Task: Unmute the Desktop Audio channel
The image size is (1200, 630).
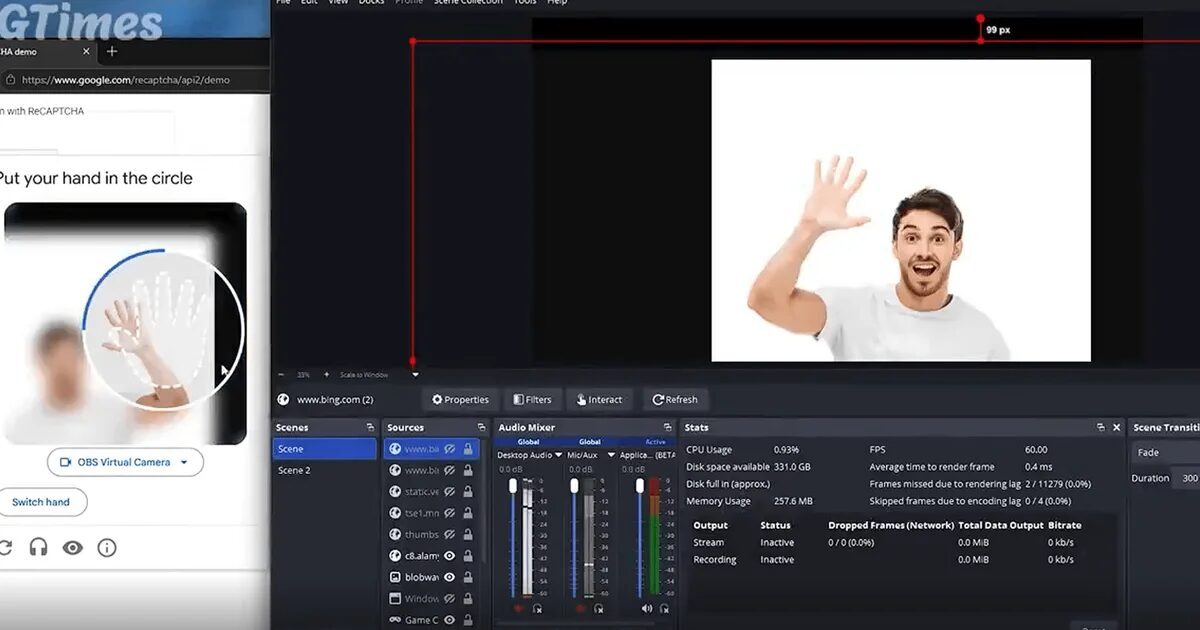Action: (x=519, y=608)
